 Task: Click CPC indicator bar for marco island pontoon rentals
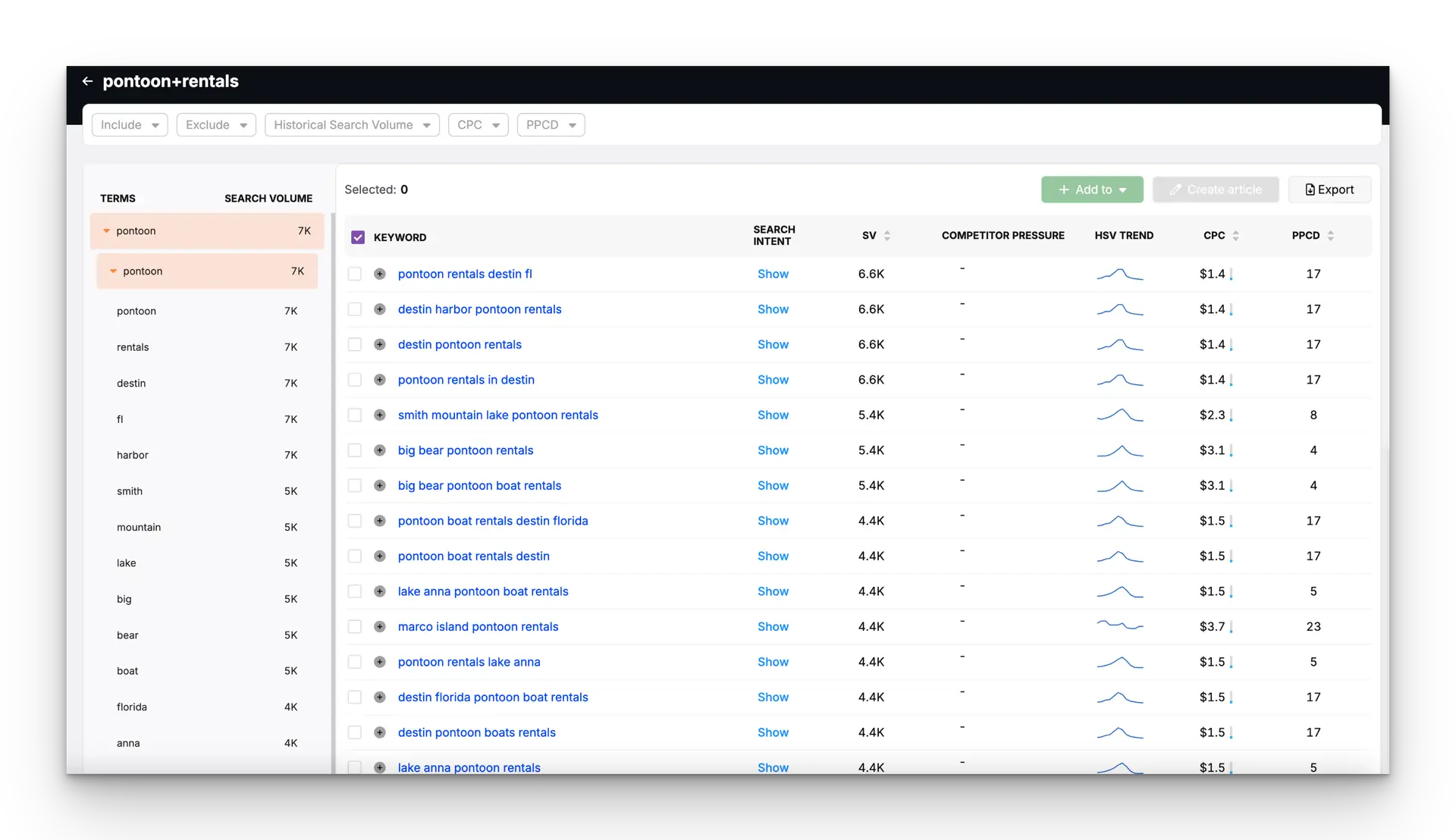pos(1231,627)
